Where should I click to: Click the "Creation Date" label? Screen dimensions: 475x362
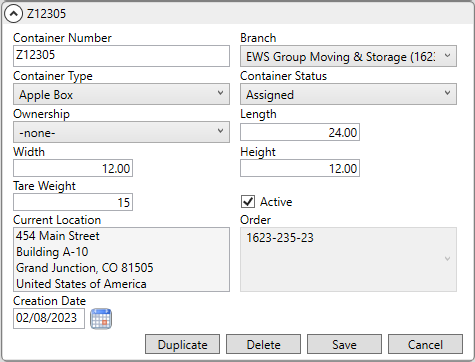pyautogui.click(x=49, y=301)
